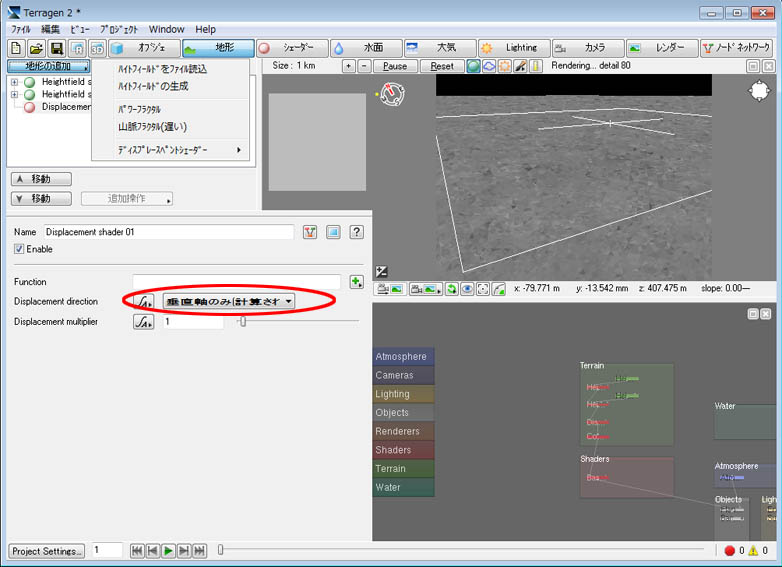This screenshot has width=782, height=567.
Task: Click animation icon for Displacement multiplier
Action: pos(144,322)
